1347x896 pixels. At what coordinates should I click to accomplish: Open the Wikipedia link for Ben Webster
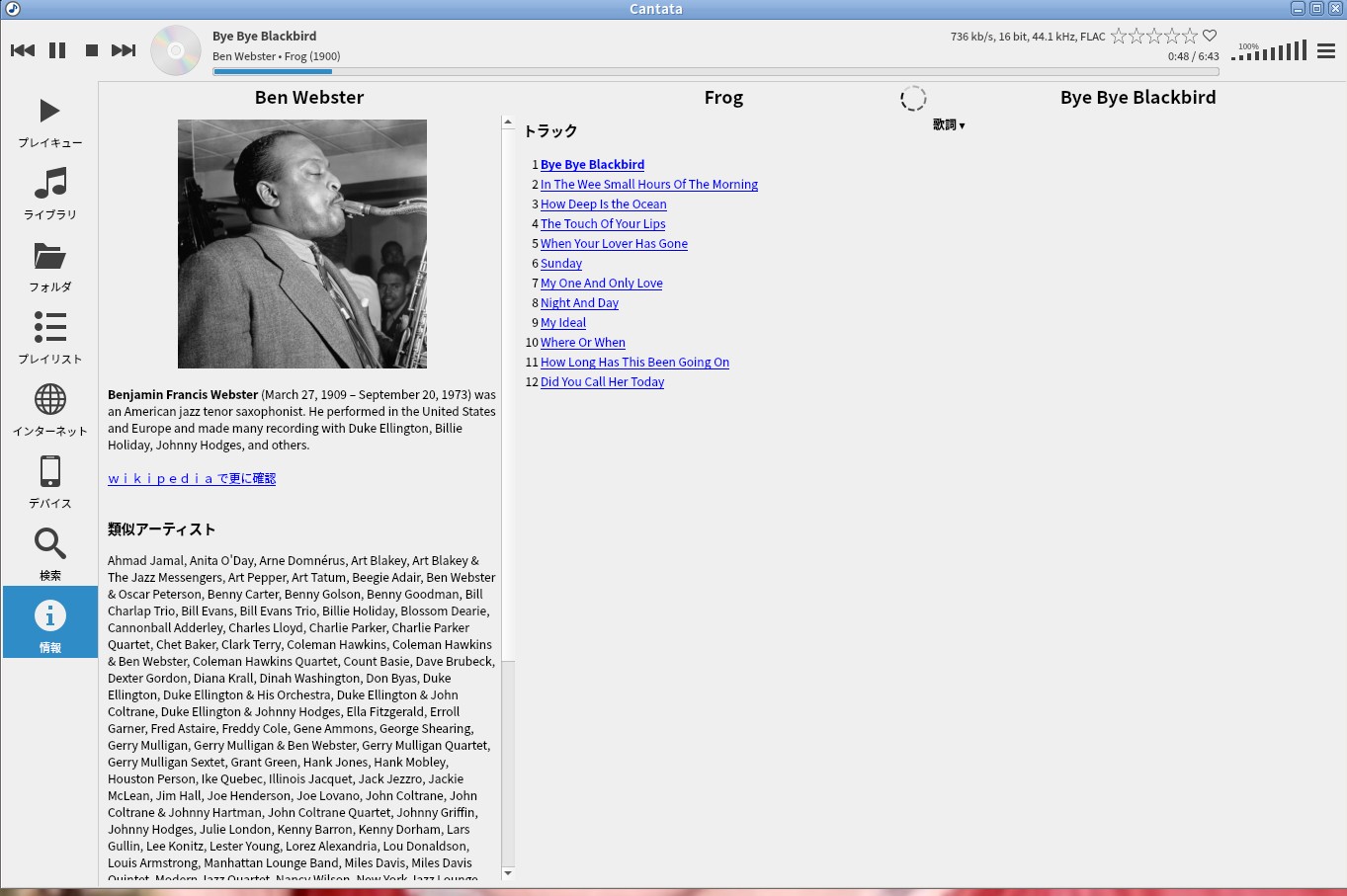192,478
